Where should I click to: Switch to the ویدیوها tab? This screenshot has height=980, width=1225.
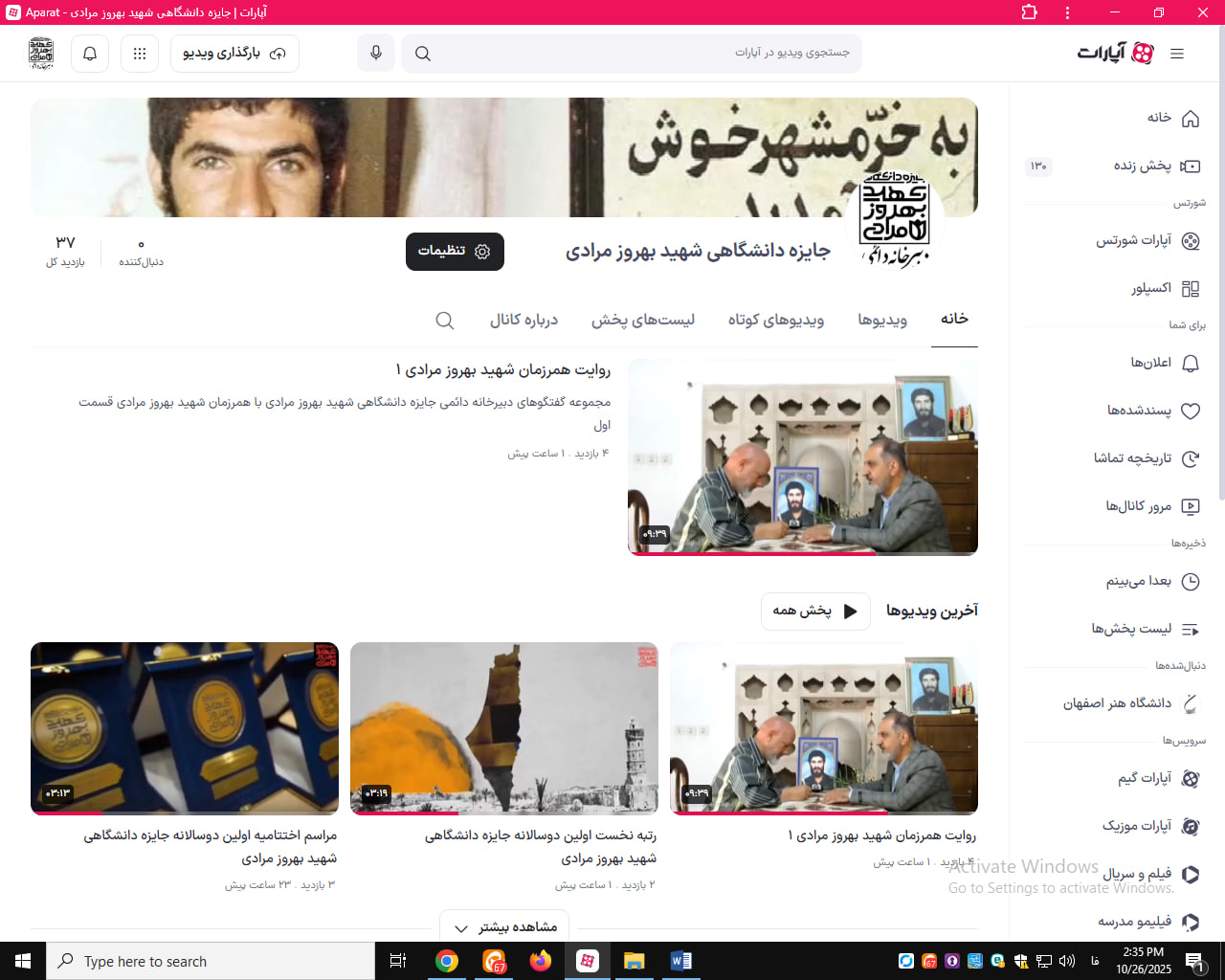(880, 320)
